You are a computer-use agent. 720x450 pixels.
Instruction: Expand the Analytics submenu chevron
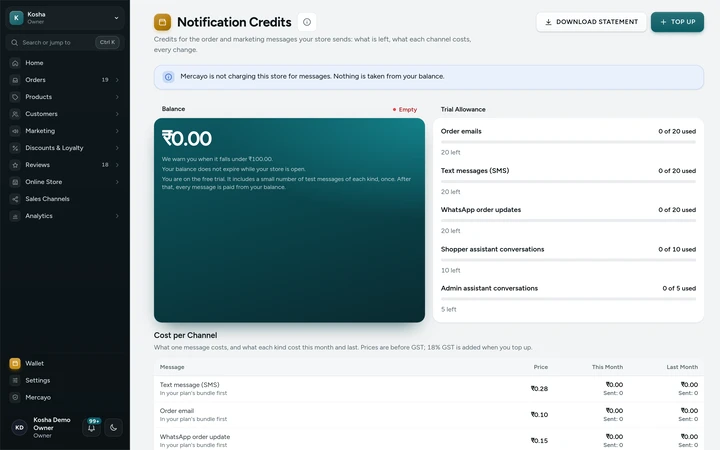[x=117, y=216]
